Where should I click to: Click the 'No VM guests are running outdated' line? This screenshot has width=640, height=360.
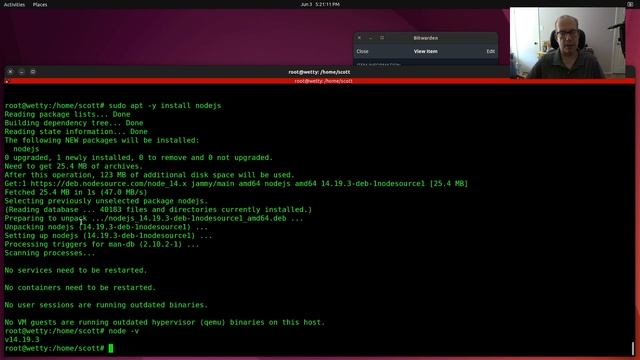click(165, 322)
